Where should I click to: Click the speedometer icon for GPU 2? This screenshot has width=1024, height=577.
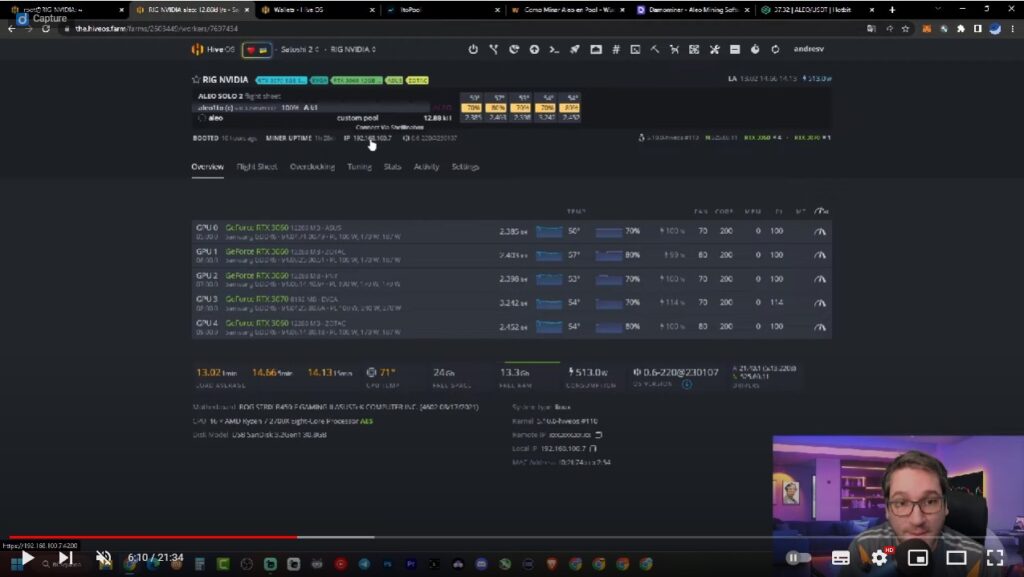[x=820, y=279]
